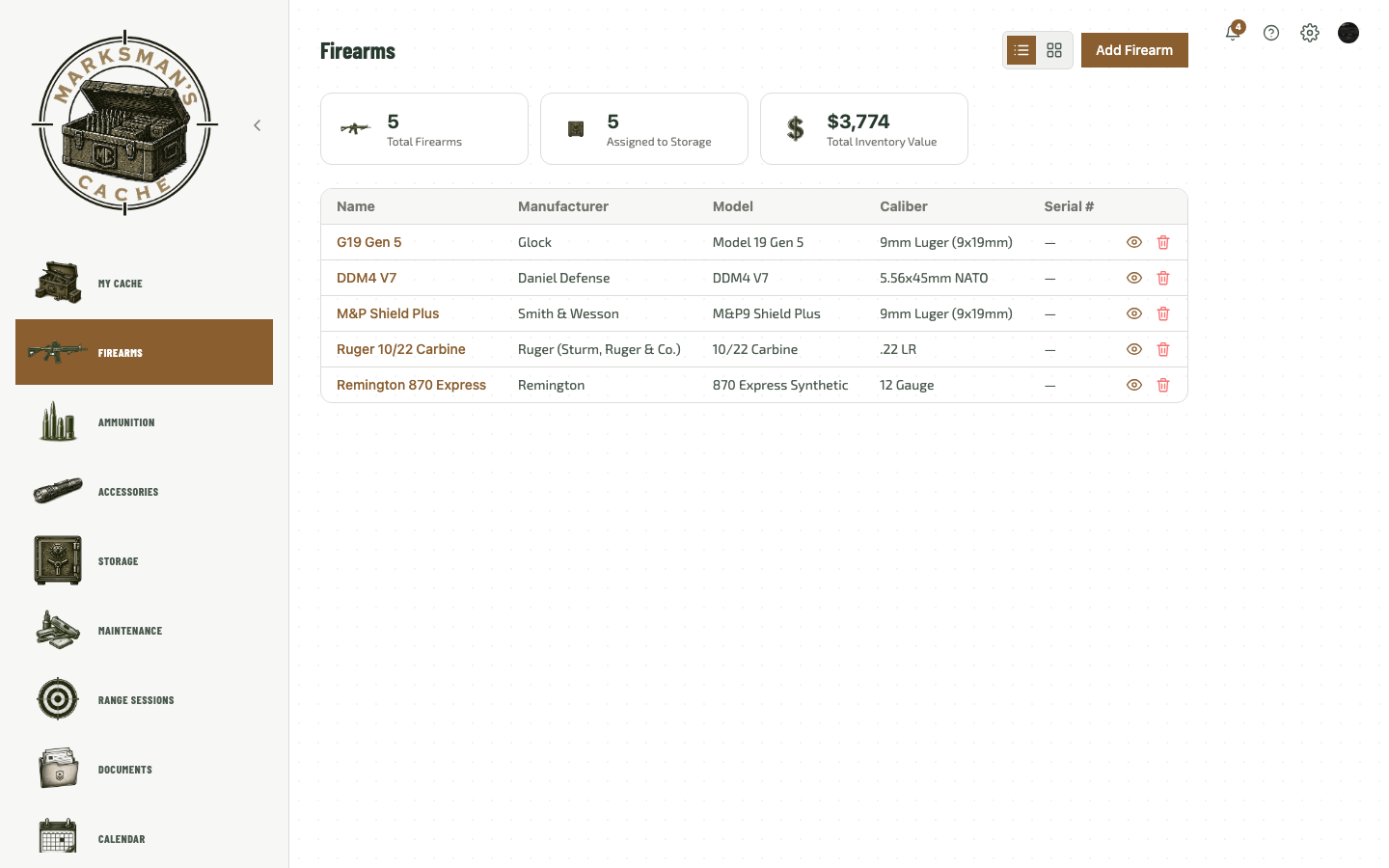
Task: Open notifications bell
Action: (x=1233, y=33)
